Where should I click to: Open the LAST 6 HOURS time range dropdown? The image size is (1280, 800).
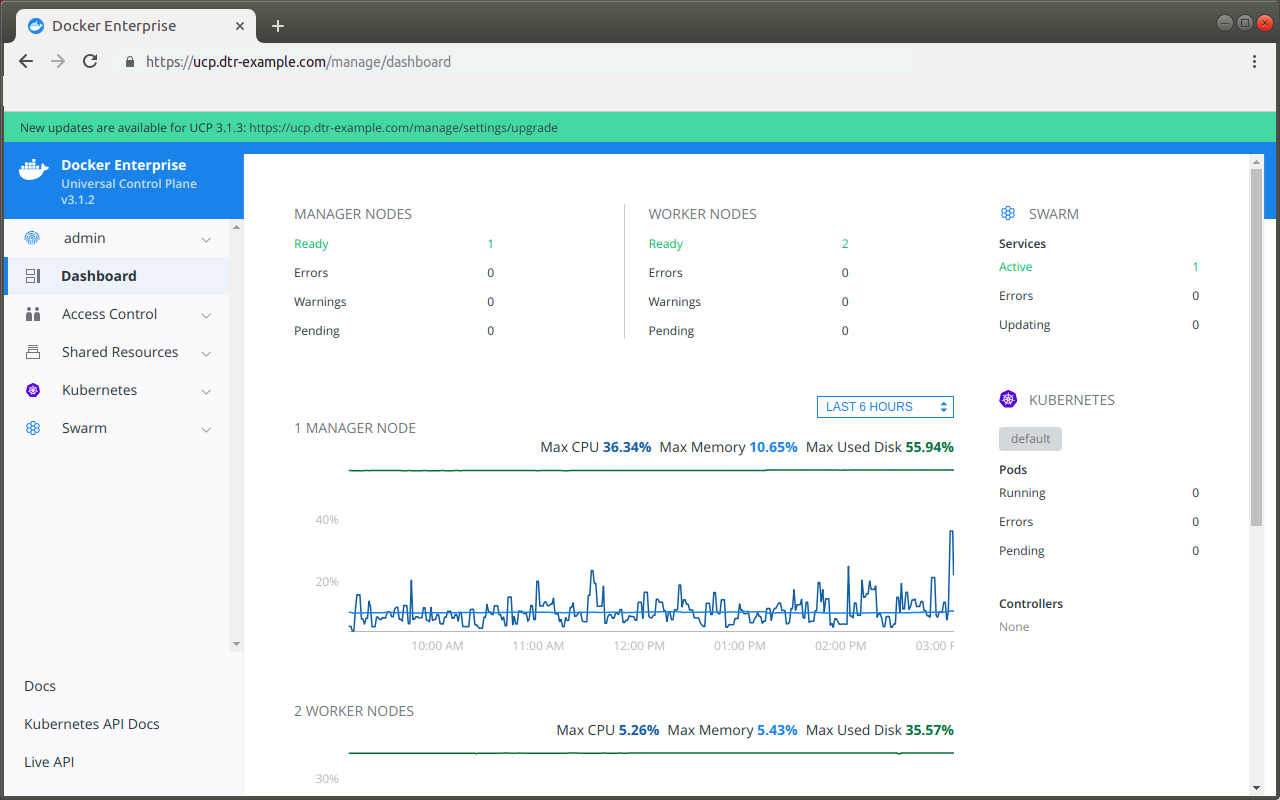885,407
